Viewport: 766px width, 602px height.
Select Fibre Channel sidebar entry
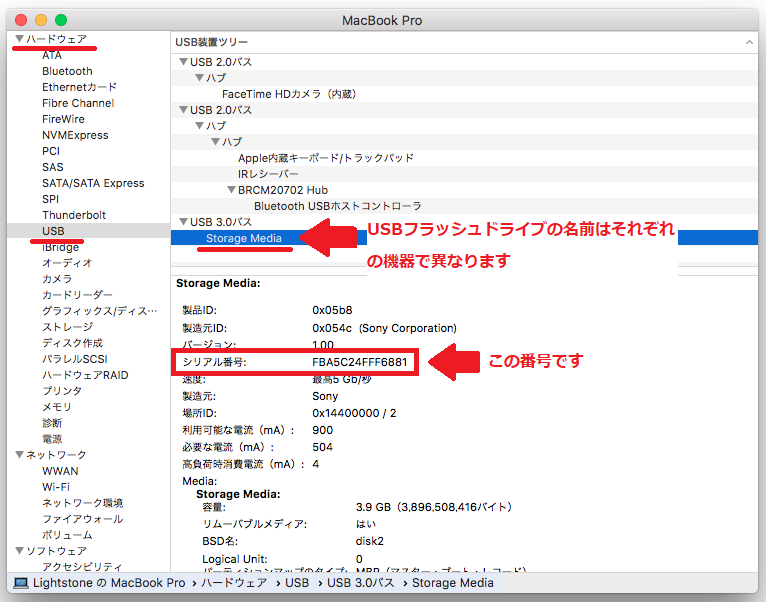(78, 103)
